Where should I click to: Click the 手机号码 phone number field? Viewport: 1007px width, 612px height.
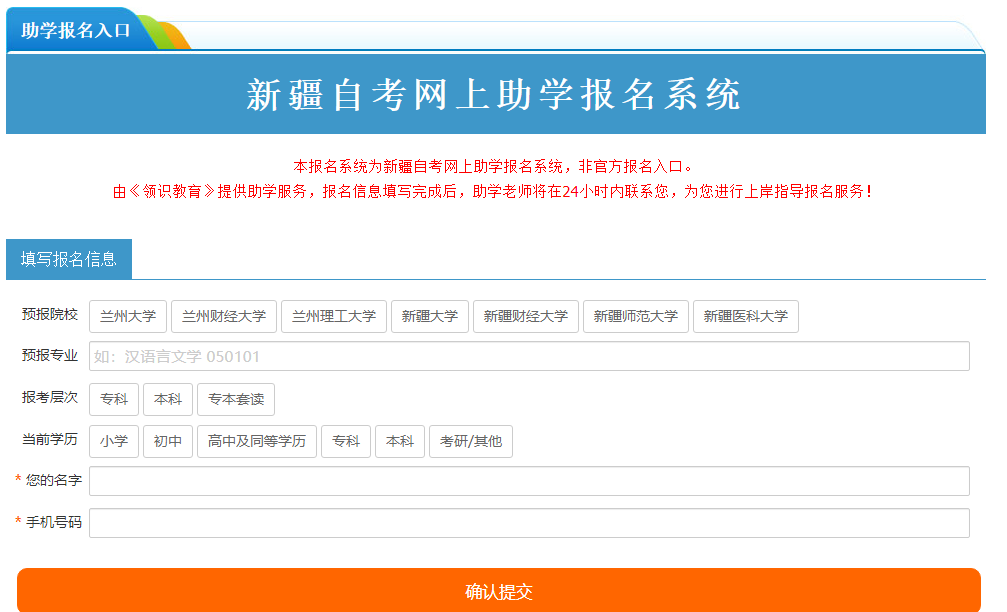[x=528, y=522]
